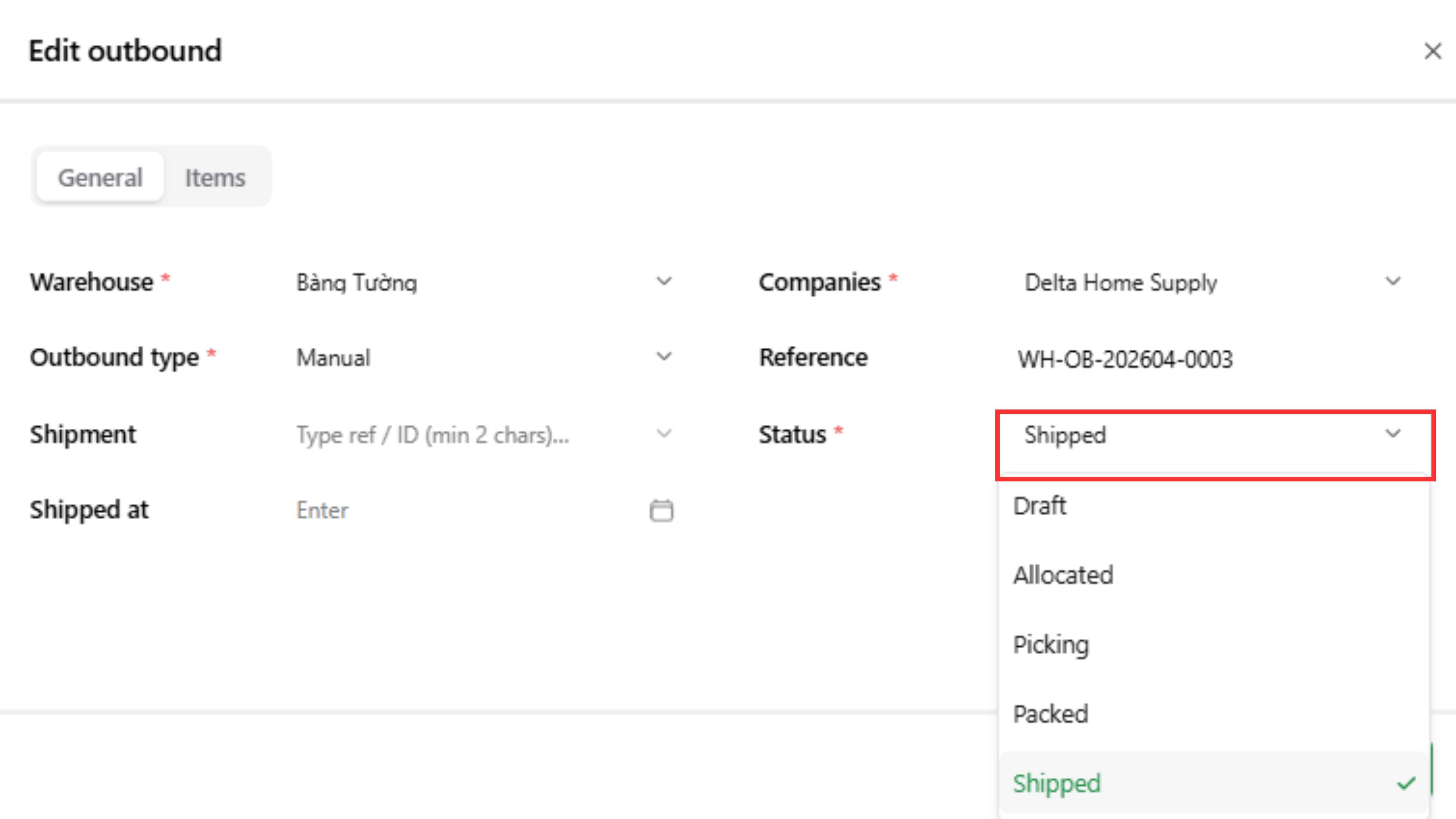This screenshot has width=1456, height=819.
Task: Click the Reference field WH-OB-202604-0003
Action: [1125, 359]
